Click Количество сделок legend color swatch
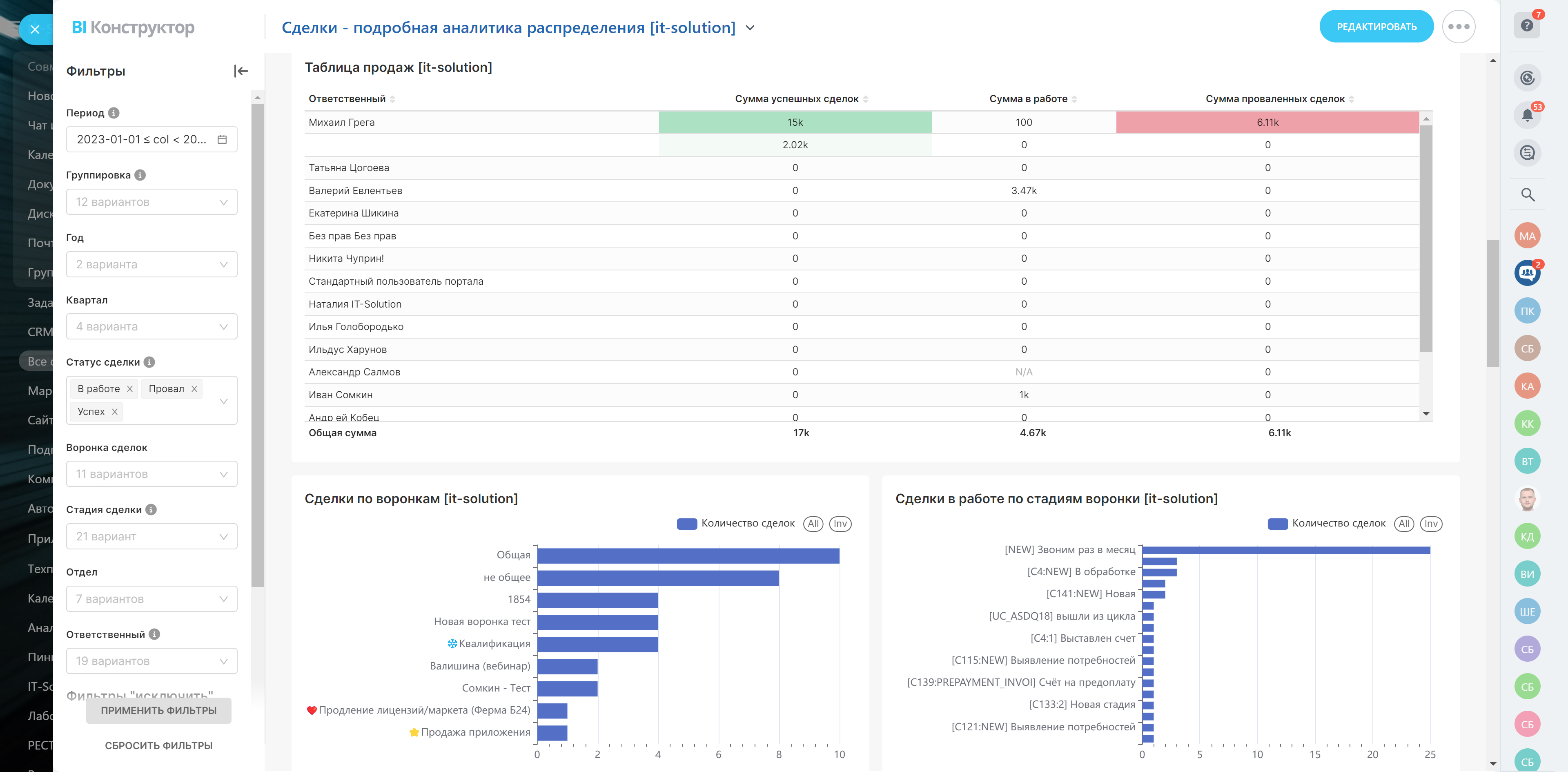The image size is (1568, 772). point(686,524)
